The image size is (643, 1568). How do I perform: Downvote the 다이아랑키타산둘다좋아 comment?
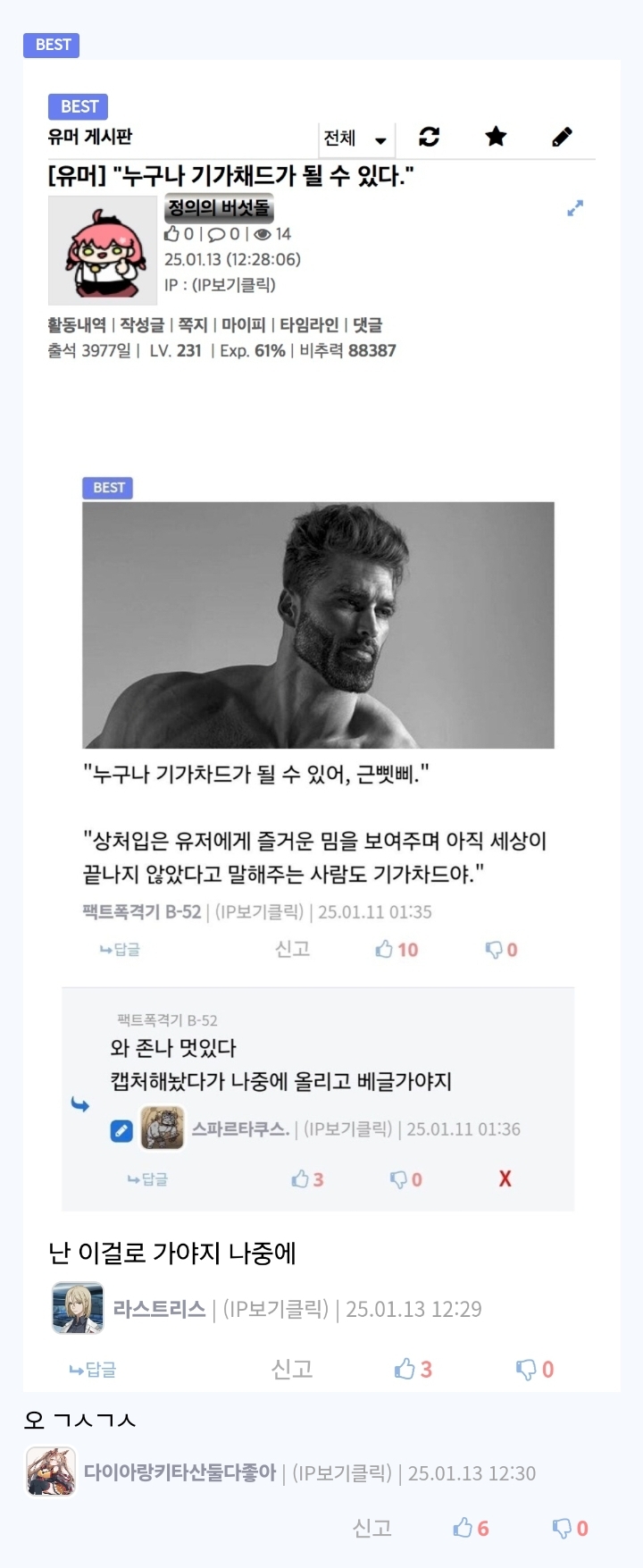[x=570, y=1528]
